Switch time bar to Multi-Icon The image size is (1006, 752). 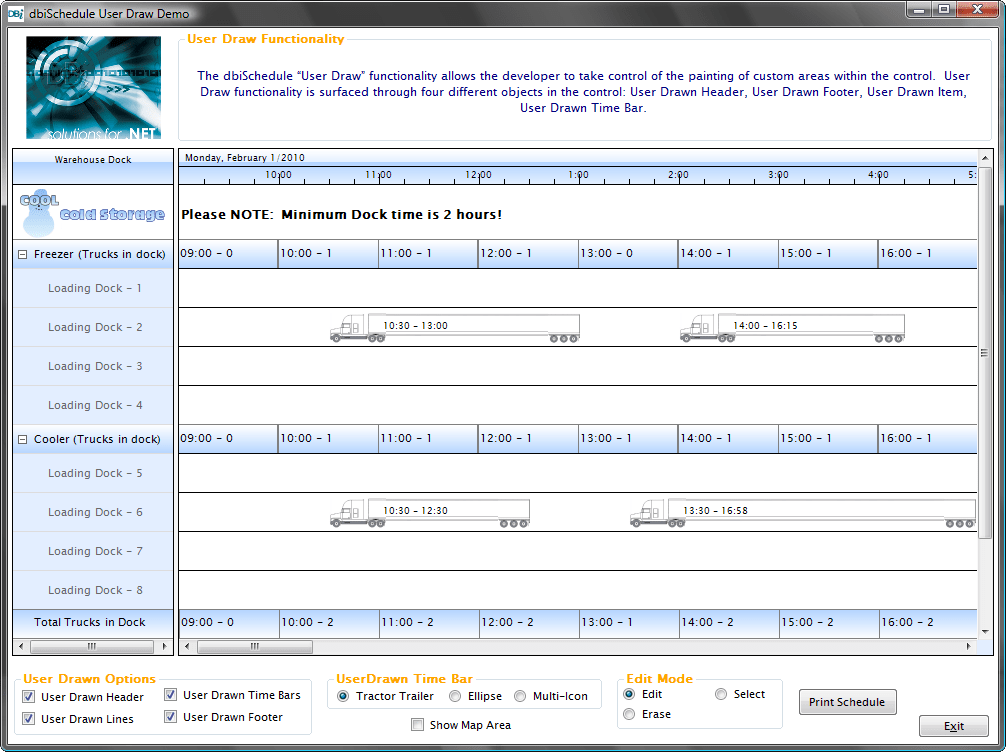[520, 696]
